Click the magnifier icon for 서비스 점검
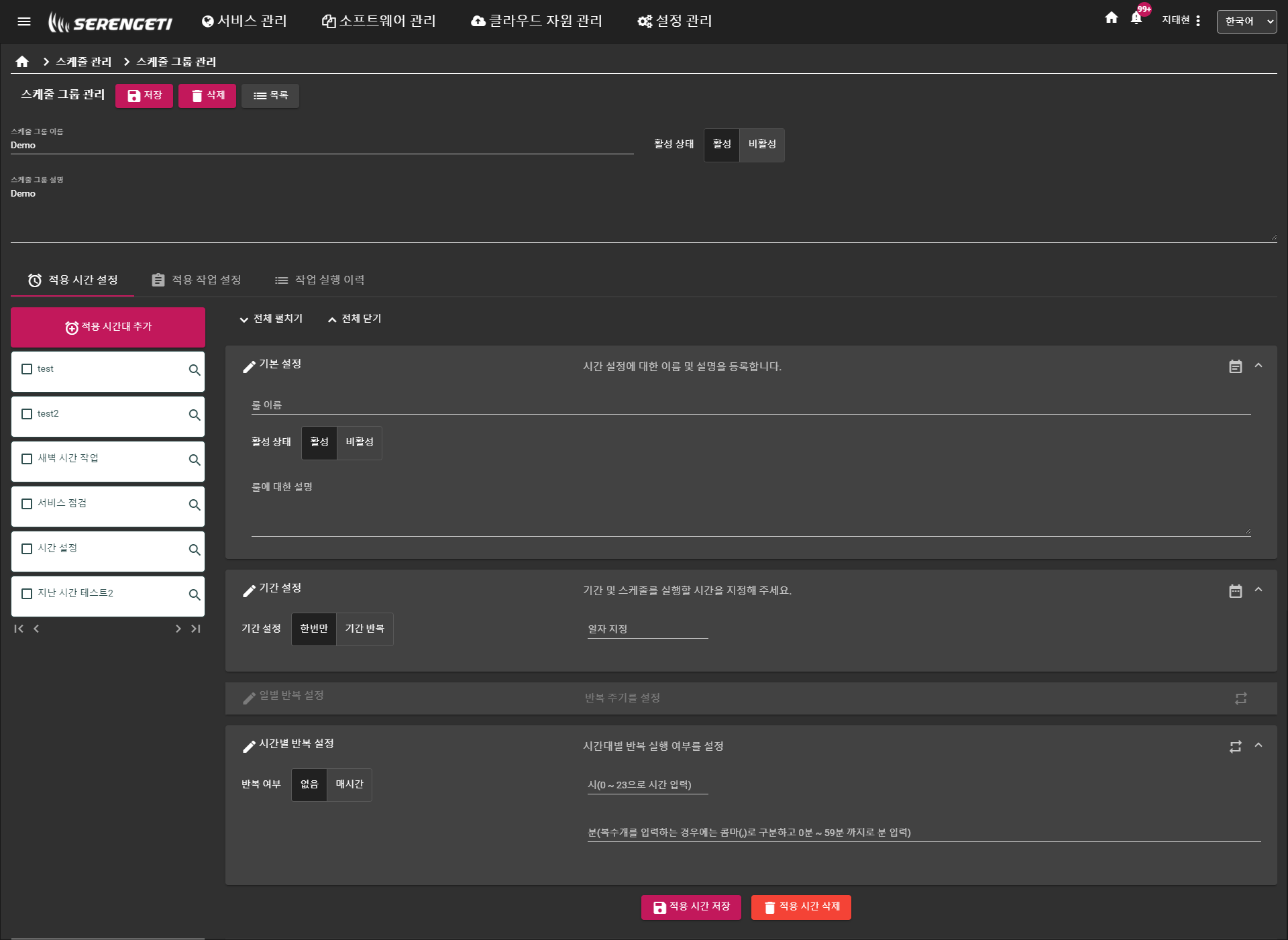Image resolution: width=1288 pixels, height=940 pixels. pos(195,505)
